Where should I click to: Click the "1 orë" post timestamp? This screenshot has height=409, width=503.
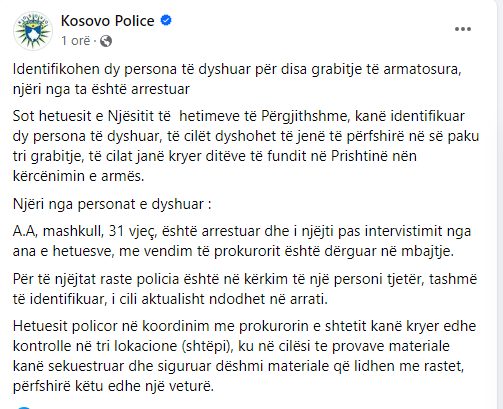76,41
